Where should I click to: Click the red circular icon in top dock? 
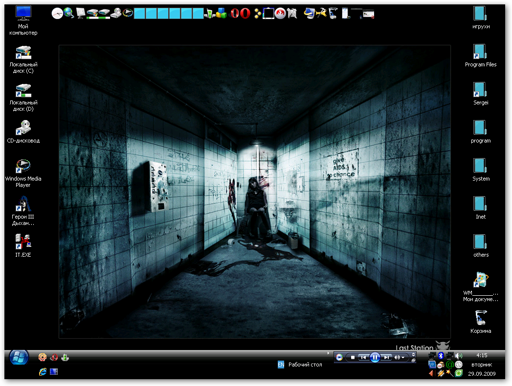tap(280, 13)
